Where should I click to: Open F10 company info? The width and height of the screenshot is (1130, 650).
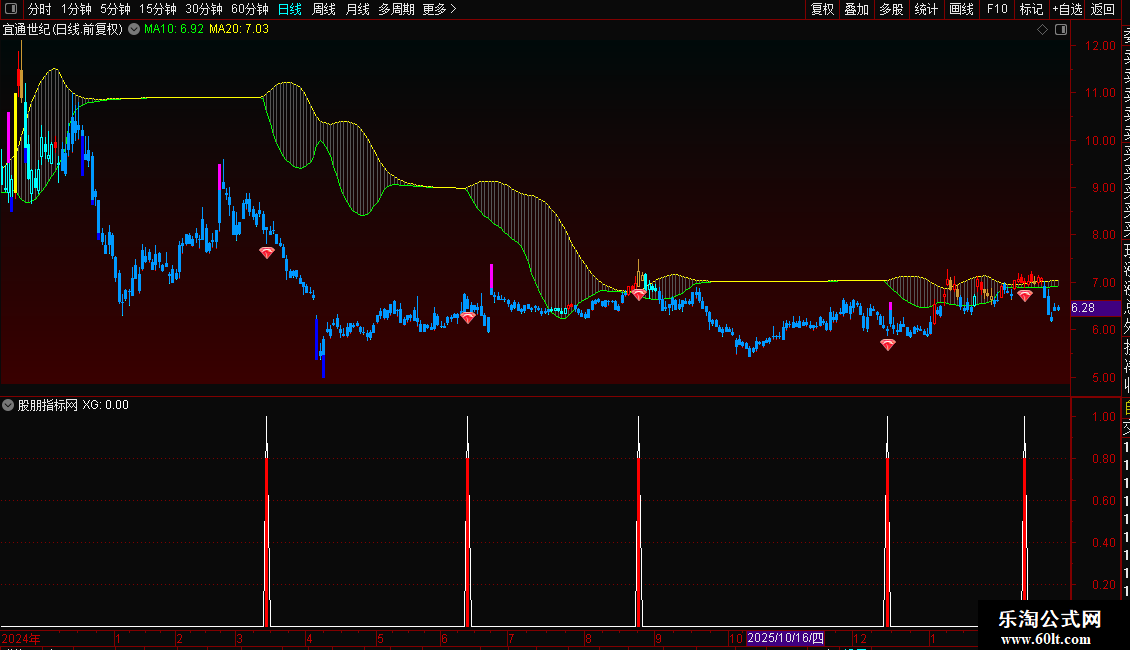(x=997, y=9)
